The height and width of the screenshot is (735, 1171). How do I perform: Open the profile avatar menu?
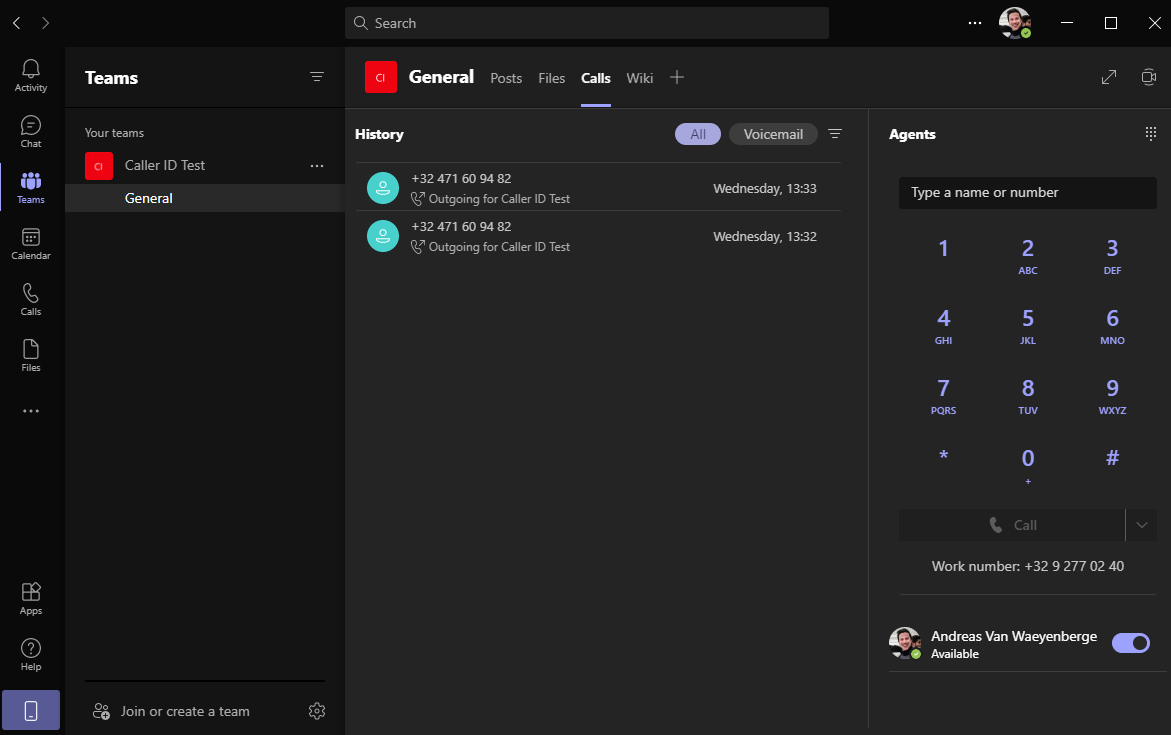(1015, 23)
